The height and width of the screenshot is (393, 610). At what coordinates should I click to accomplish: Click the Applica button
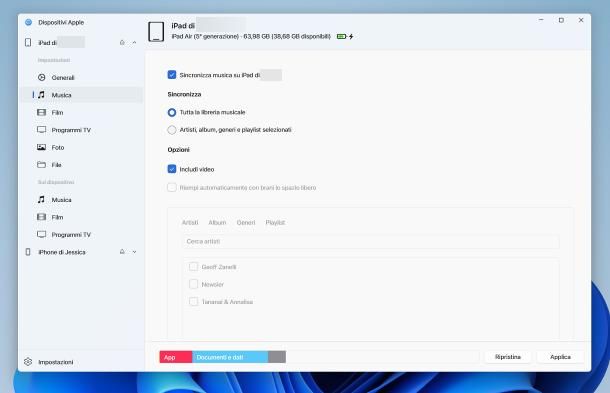pyautogui.click(x=560, y=357)
